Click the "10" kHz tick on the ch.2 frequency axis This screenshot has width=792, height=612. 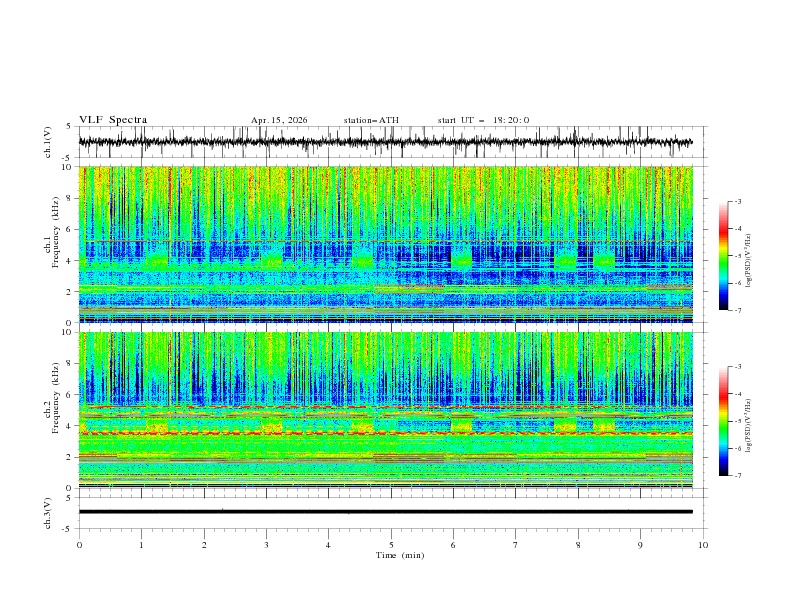point(67,332)
